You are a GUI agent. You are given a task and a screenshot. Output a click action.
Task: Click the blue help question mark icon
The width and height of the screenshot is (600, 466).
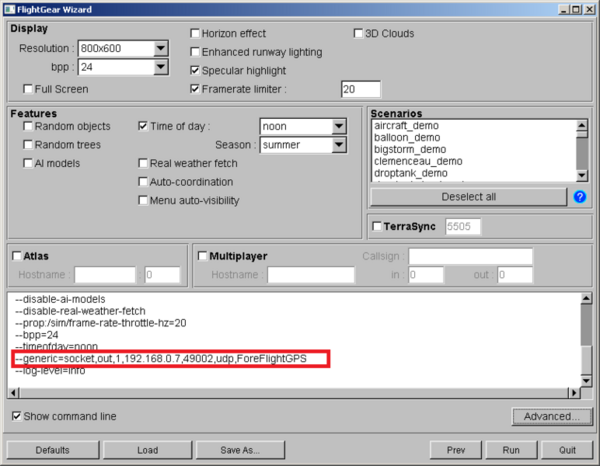[x=579, y=197]
